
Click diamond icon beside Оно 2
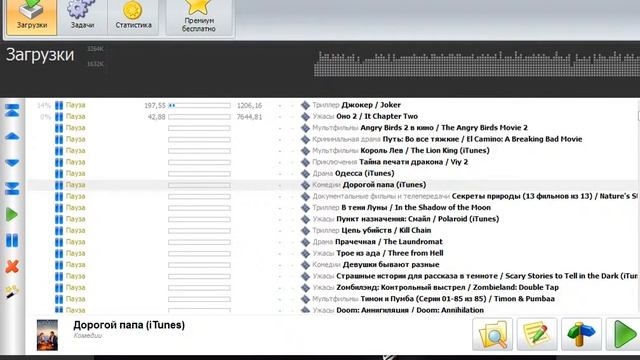point(305,117)
